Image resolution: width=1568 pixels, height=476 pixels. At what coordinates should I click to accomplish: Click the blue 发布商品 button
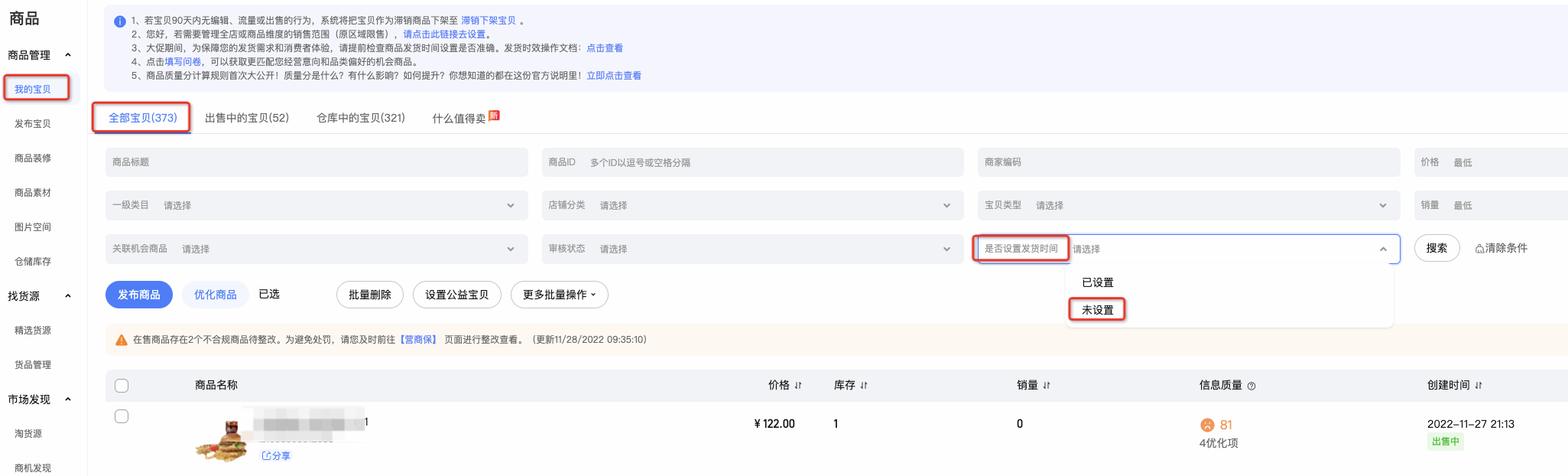coord(139,295)
